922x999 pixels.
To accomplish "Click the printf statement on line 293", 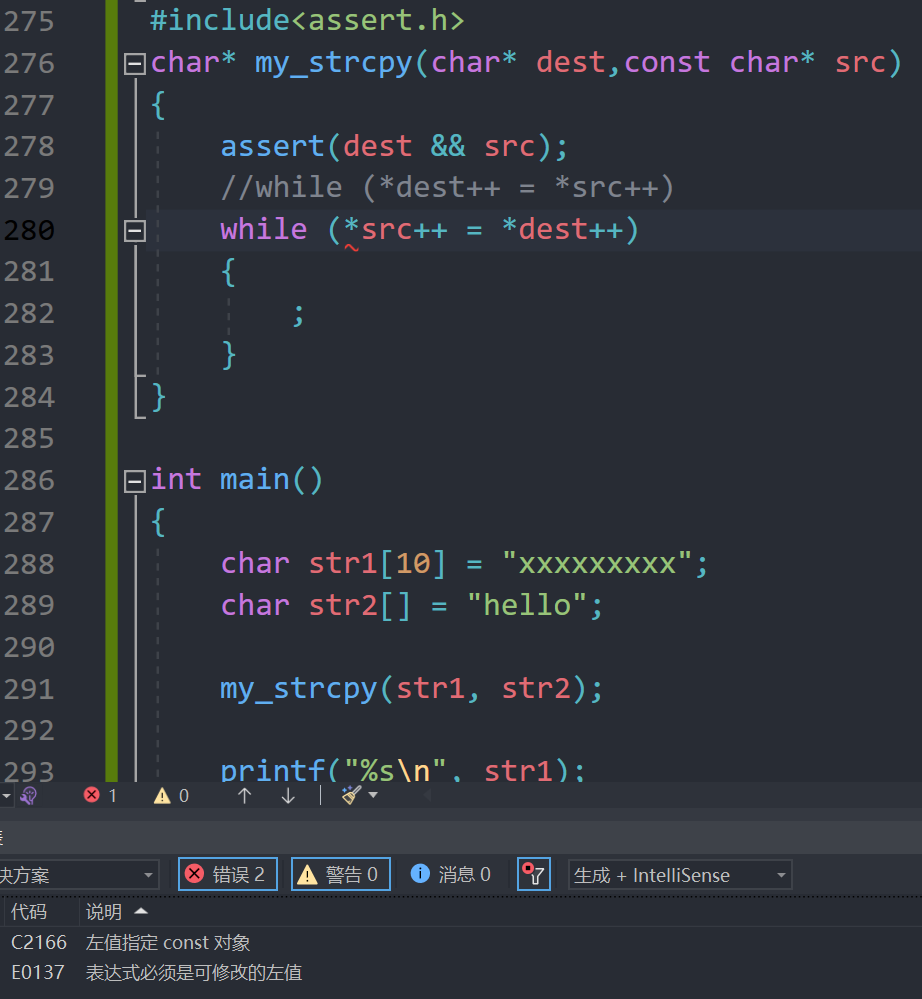I will pos(402,770).
